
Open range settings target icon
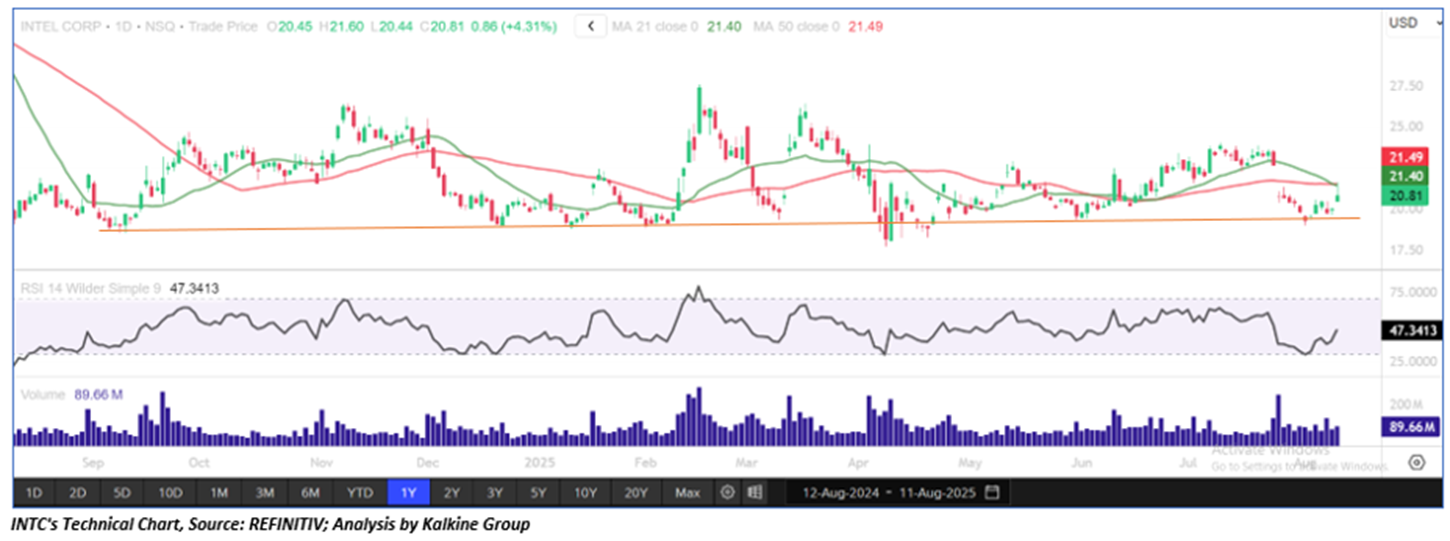tap(728, 493)
